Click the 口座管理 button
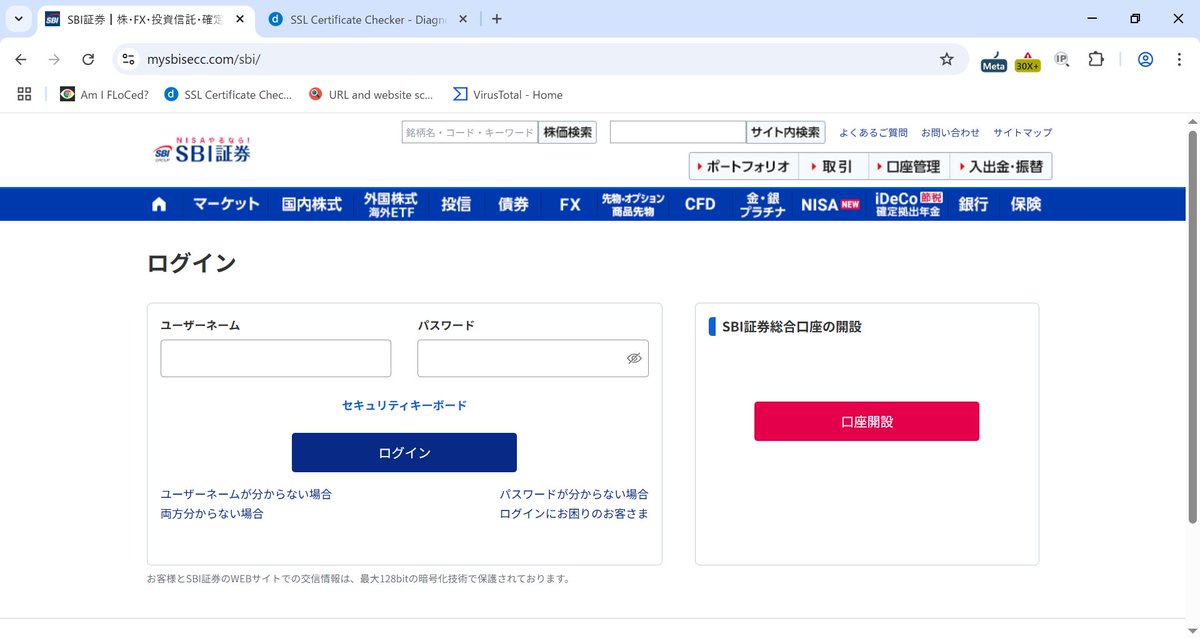 pyautogui.click(x=907, y=166)
